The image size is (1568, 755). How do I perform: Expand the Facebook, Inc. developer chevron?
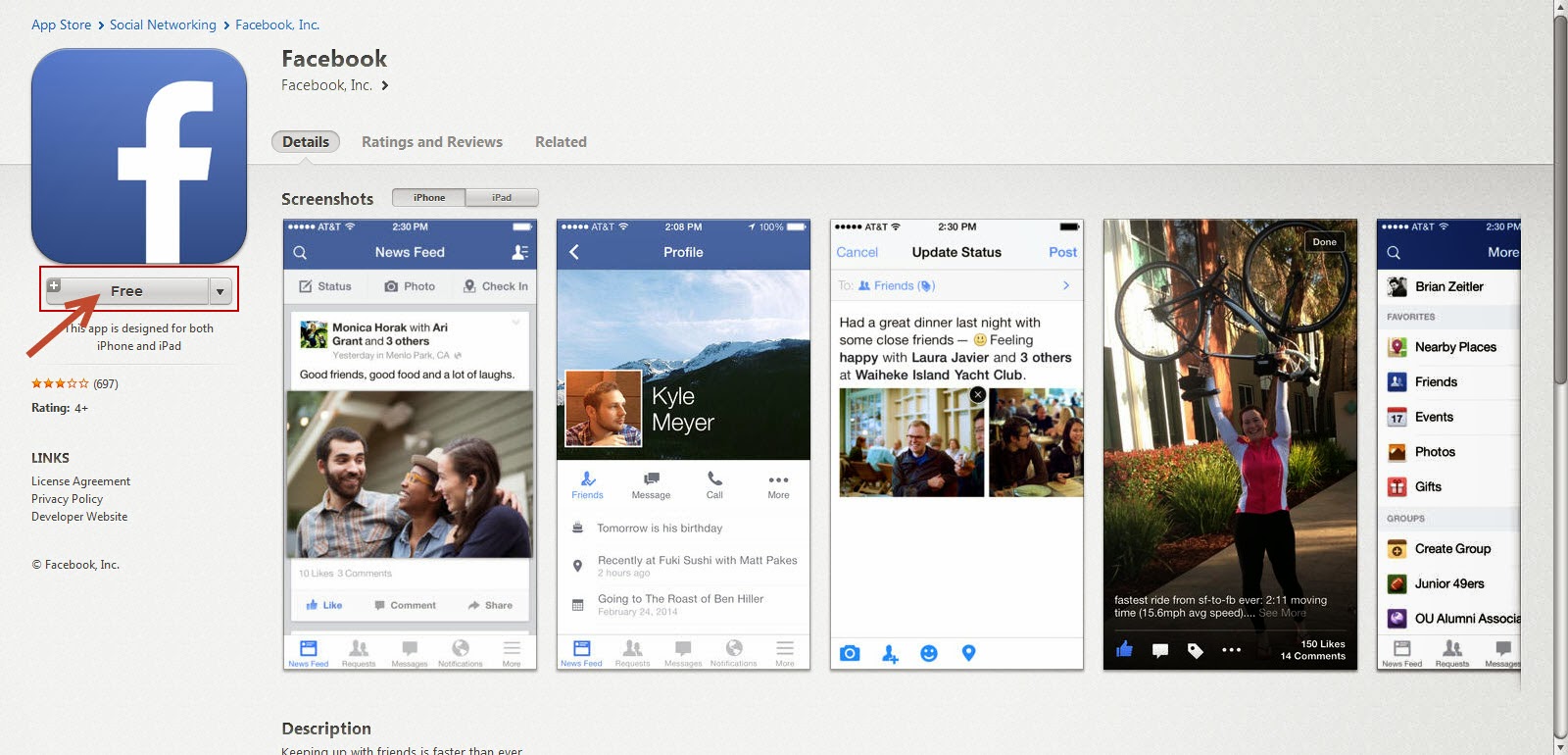point(385,85)
